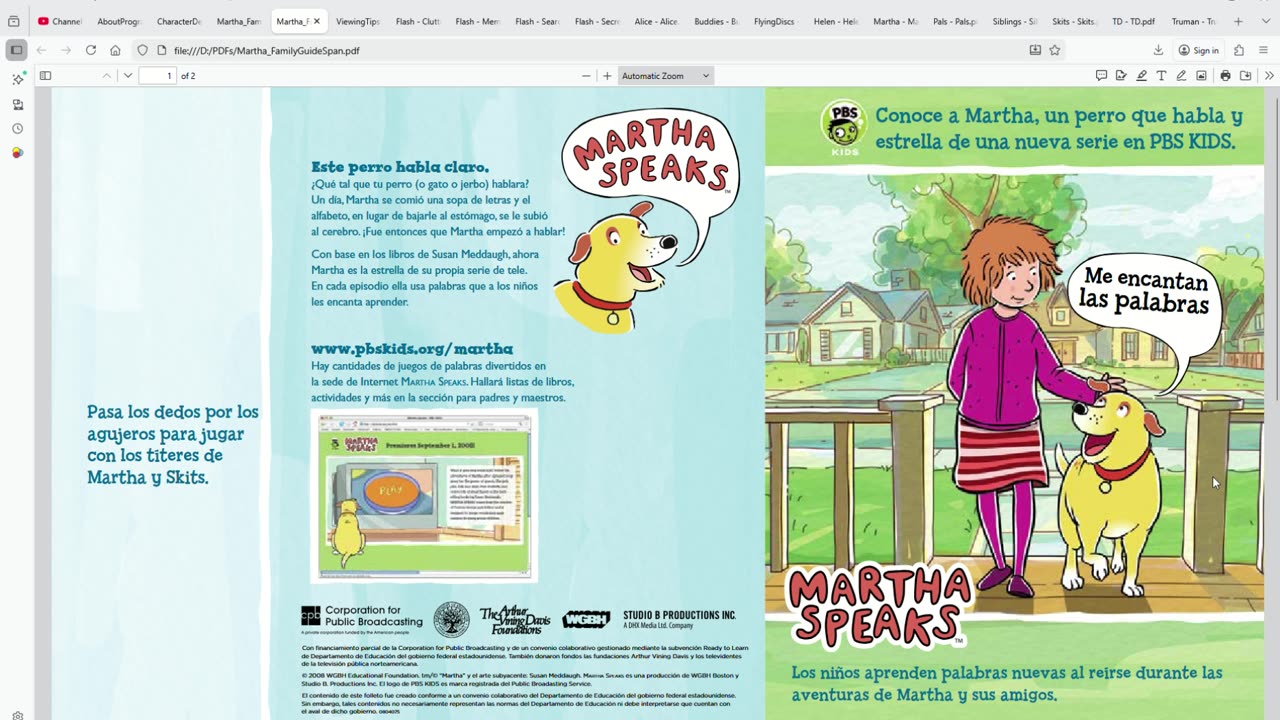
Task: Click the Sign in account button
Action: [1198, 50]
